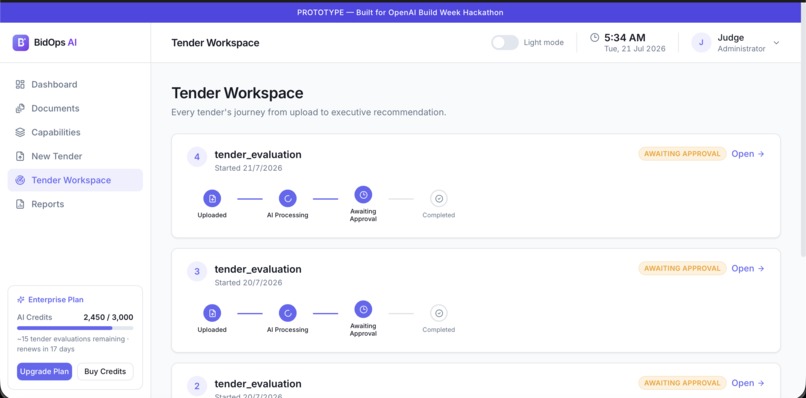Click Started 20/7/2026 text on tender 3

248,283
